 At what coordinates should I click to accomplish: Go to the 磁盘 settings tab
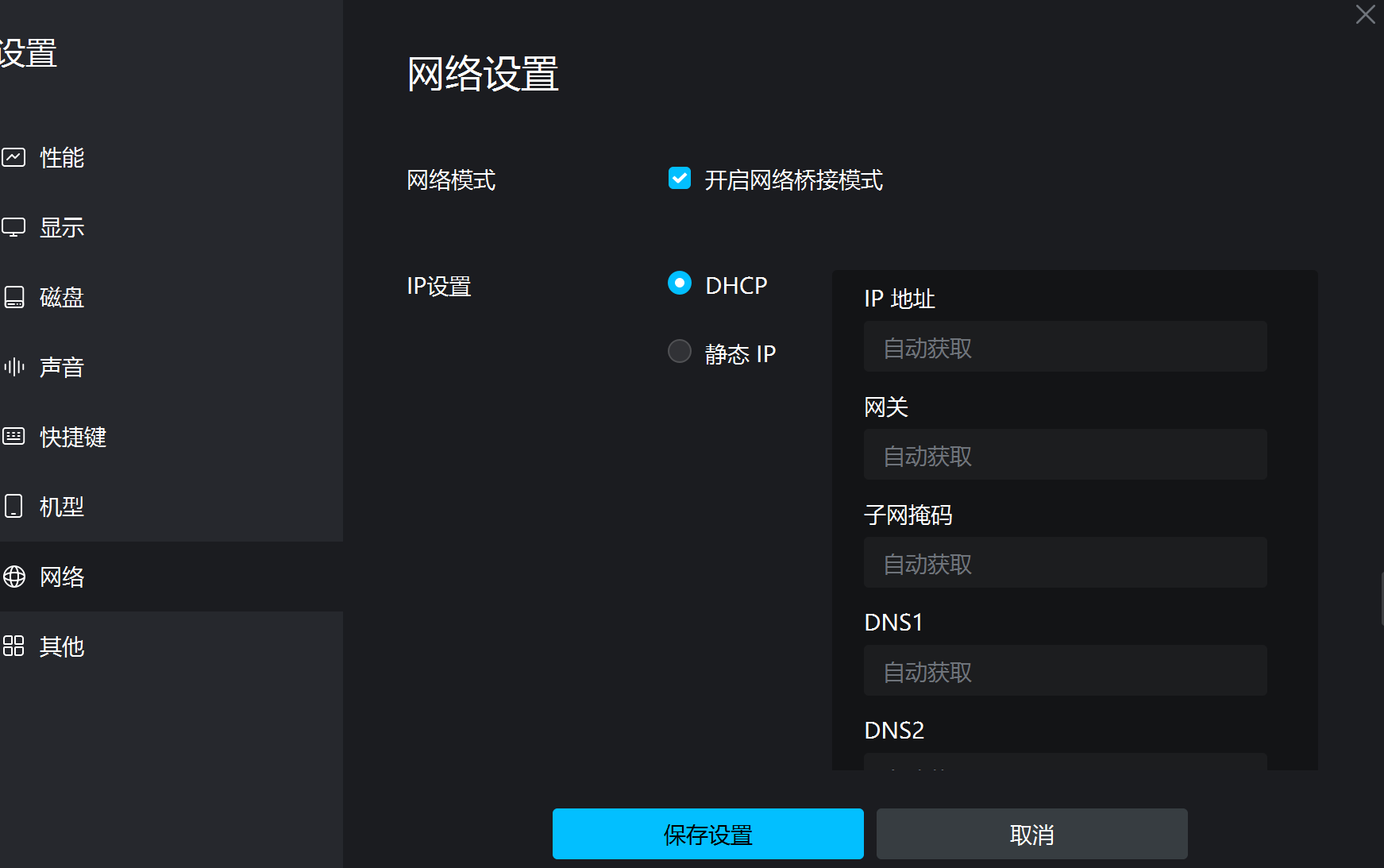pos(172,297)
